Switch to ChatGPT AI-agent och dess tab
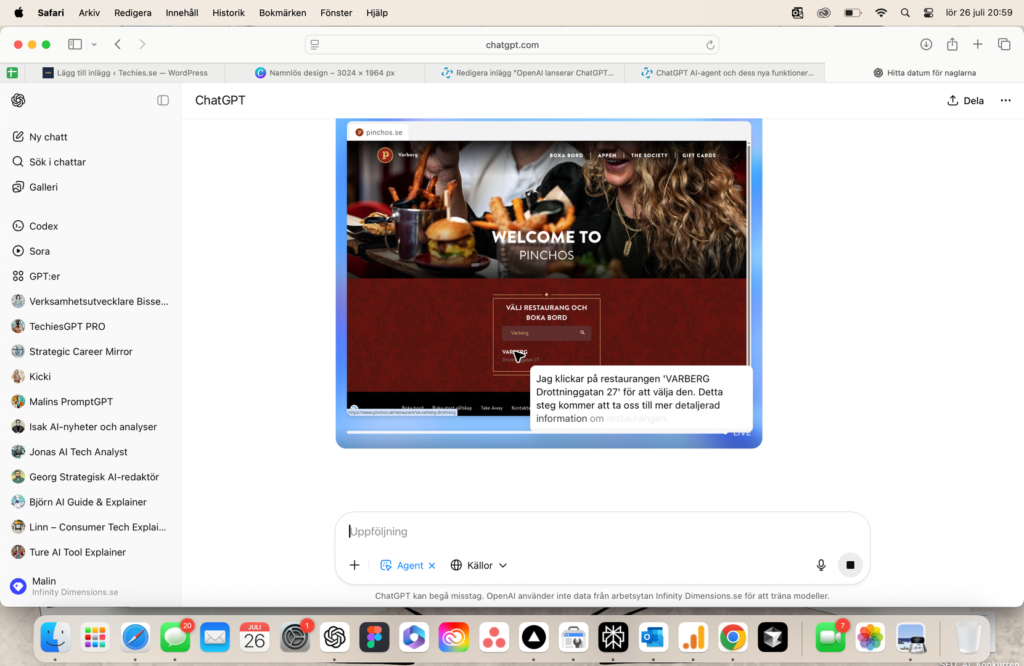 click(724, 72)
